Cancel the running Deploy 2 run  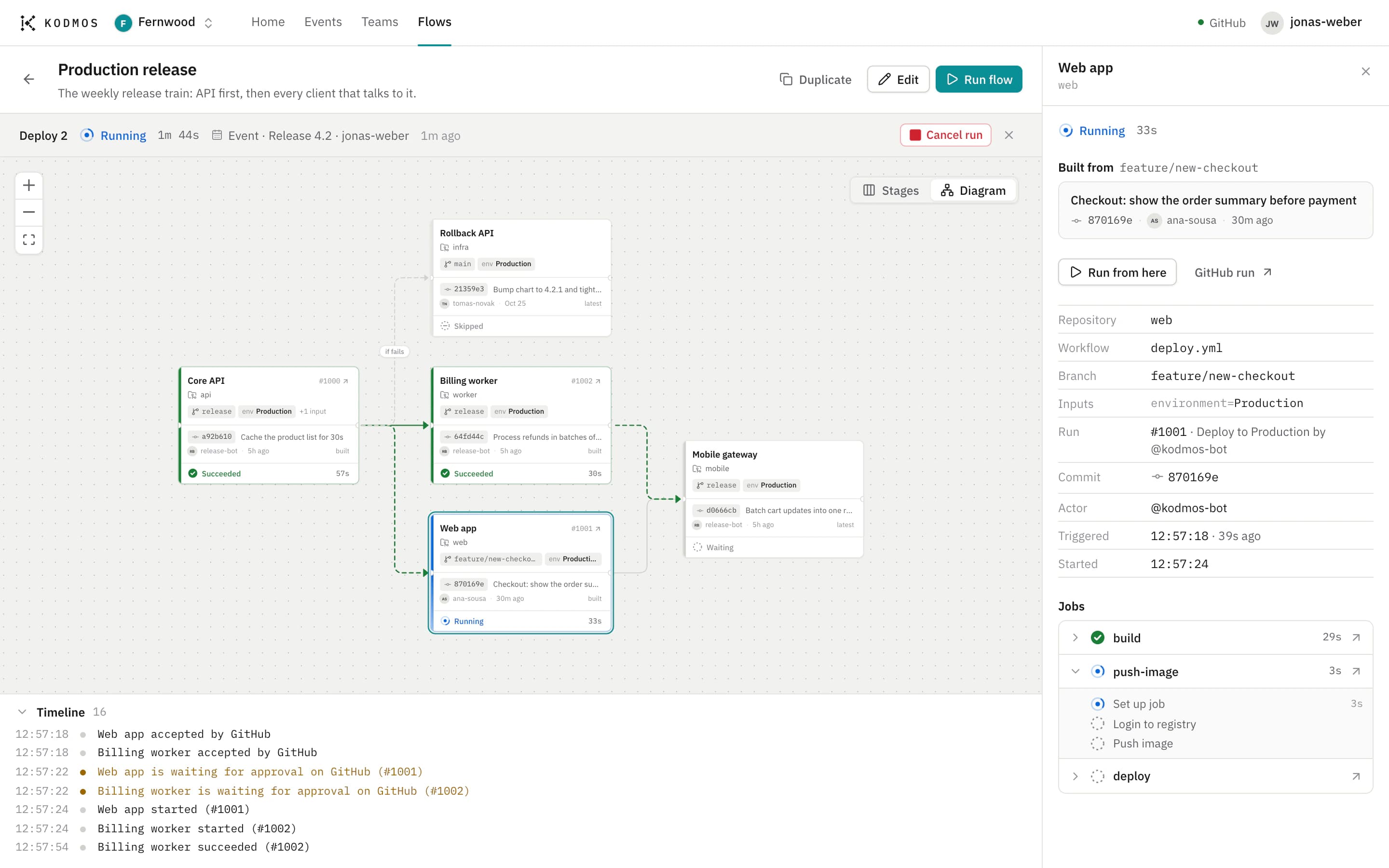pos(945,135)
